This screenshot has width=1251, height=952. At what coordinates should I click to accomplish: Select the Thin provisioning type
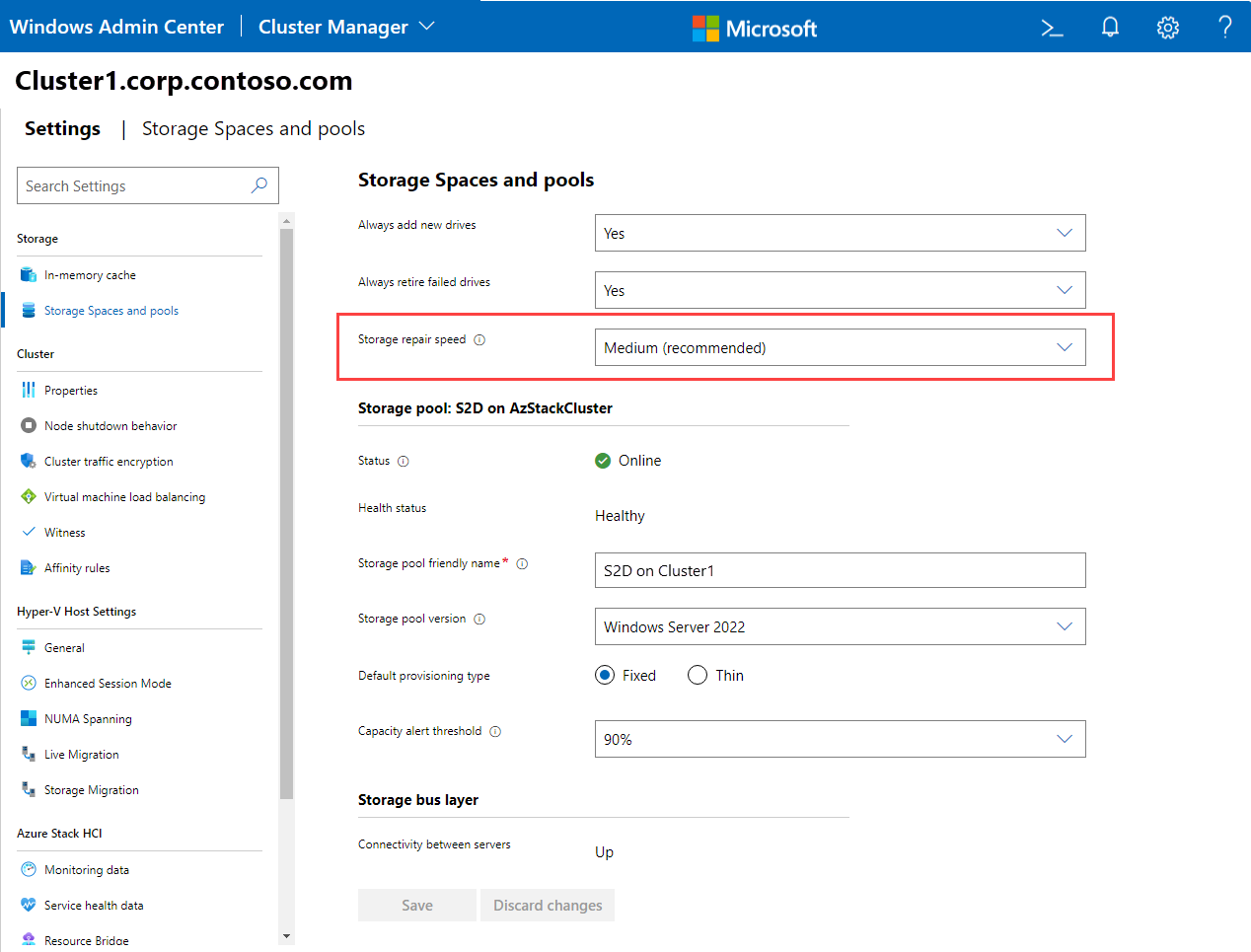coord(698,676)
